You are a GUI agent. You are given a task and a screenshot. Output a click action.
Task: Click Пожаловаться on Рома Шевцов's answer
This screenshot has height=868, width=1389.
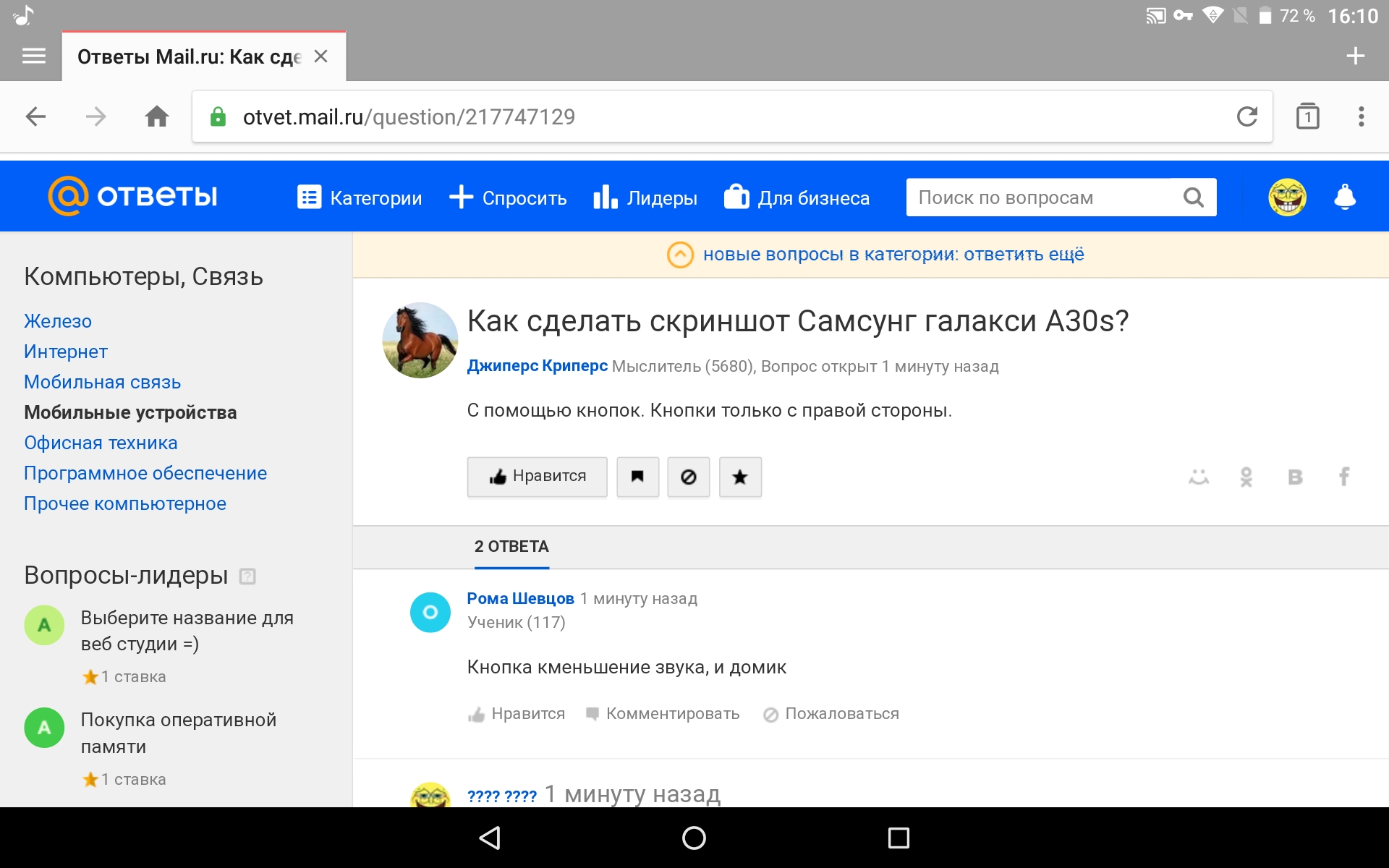coord(831,714)
